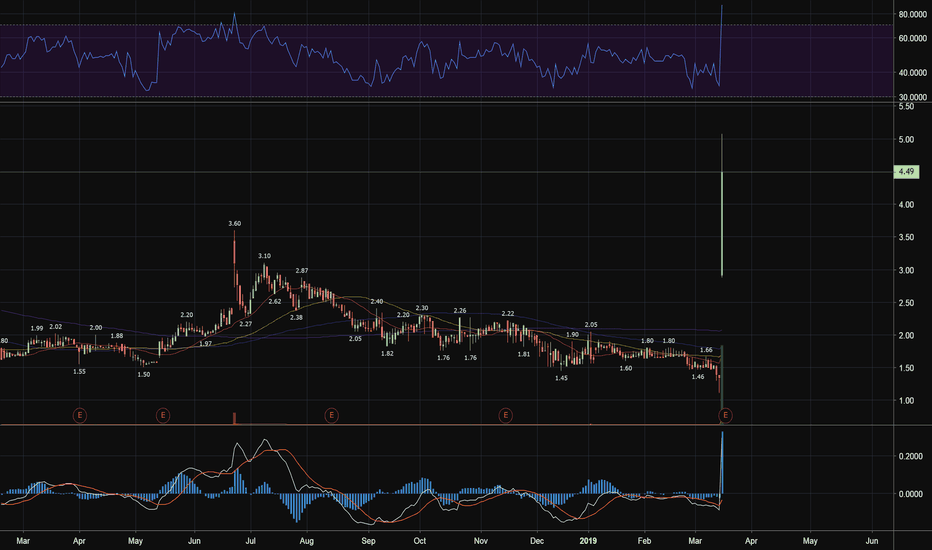Click the 1.97 price label
Viewport: 932px width, 550px height.
[x=206, y=344]
